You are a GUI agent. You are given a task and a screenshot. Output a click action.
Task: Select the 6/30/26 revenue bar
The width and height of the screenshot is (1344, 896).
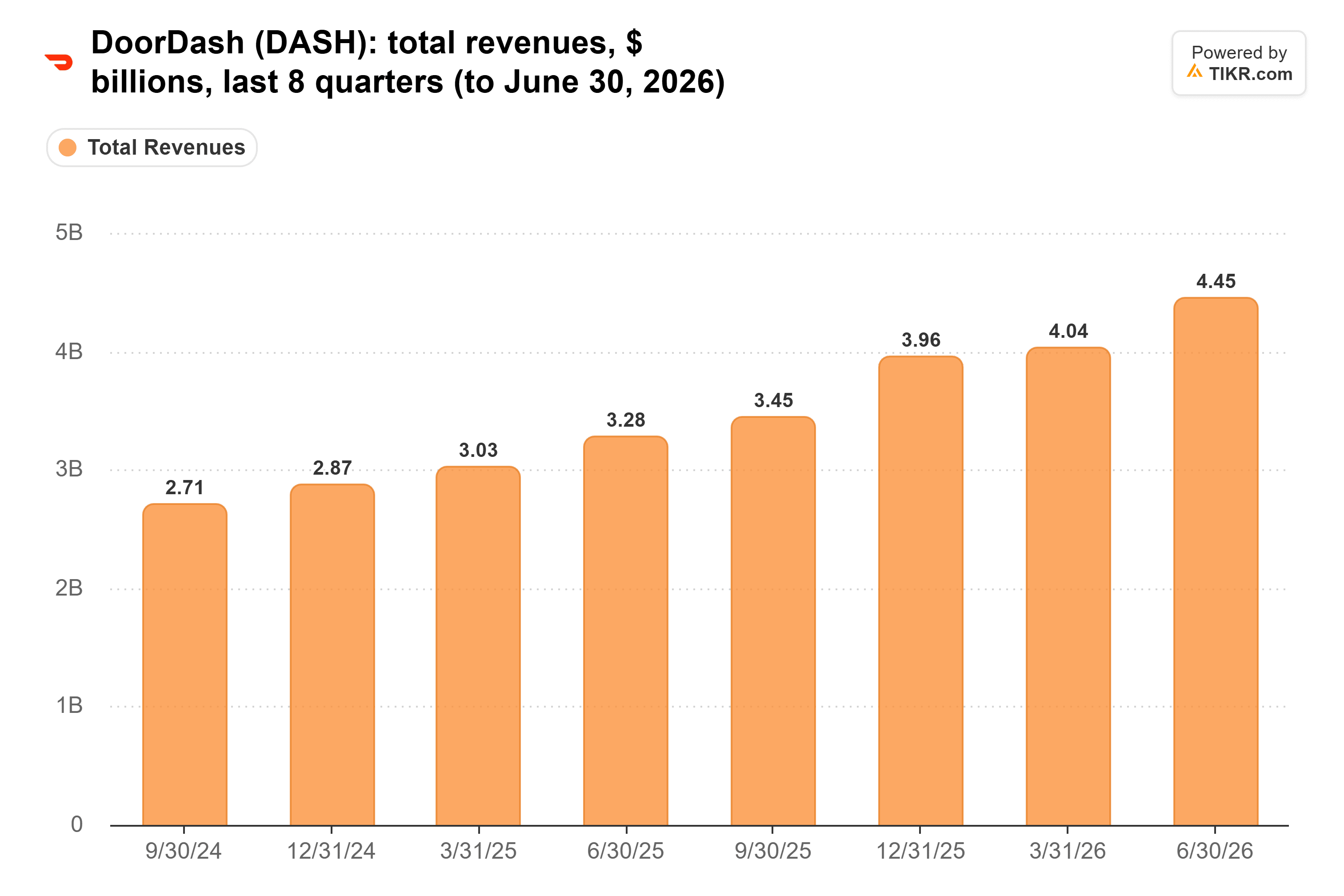1216,562
